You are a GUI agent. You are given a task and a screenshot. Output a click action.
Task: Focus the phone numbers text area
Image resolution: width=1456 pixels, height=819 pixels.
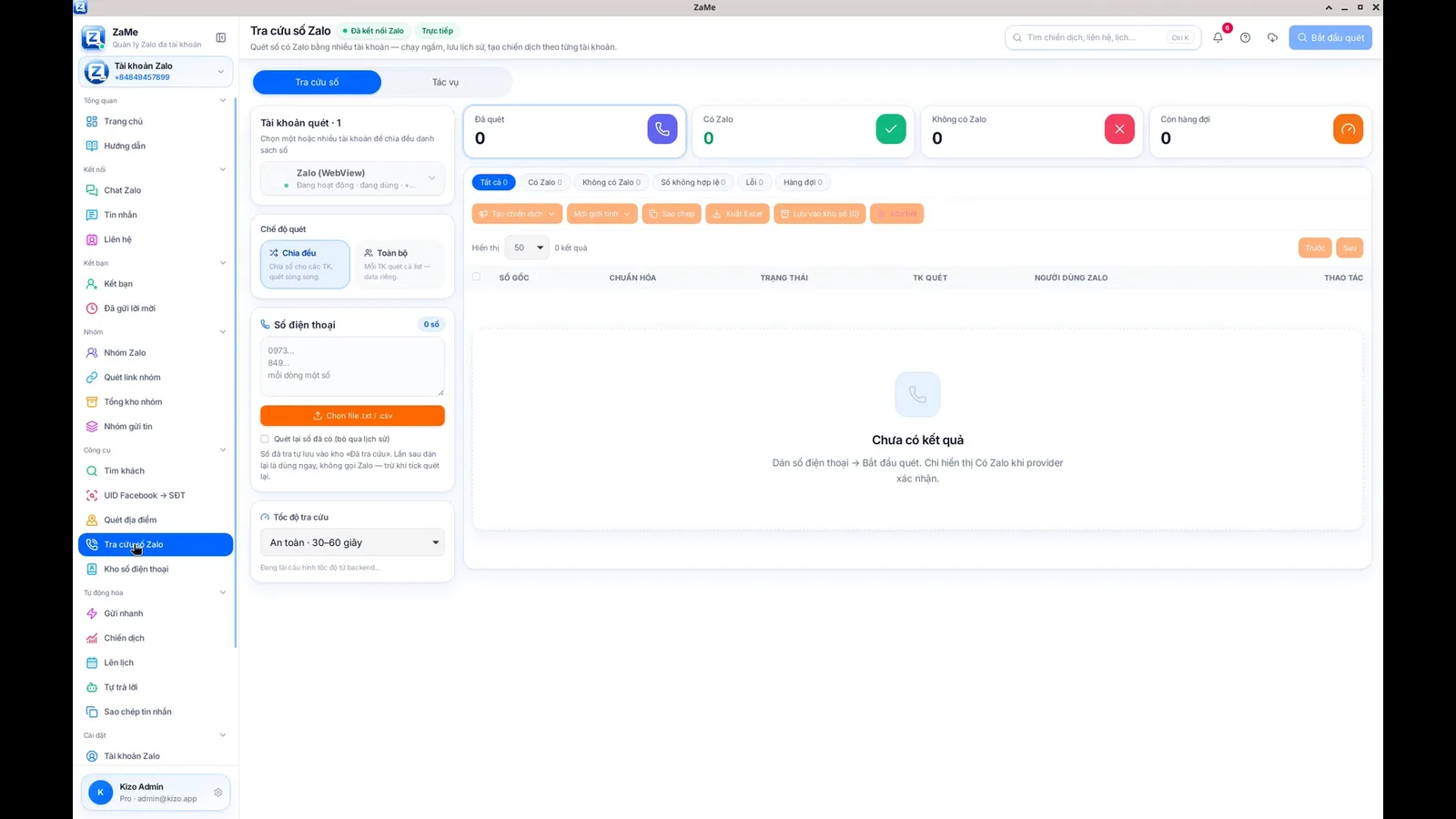click(352, 367)
